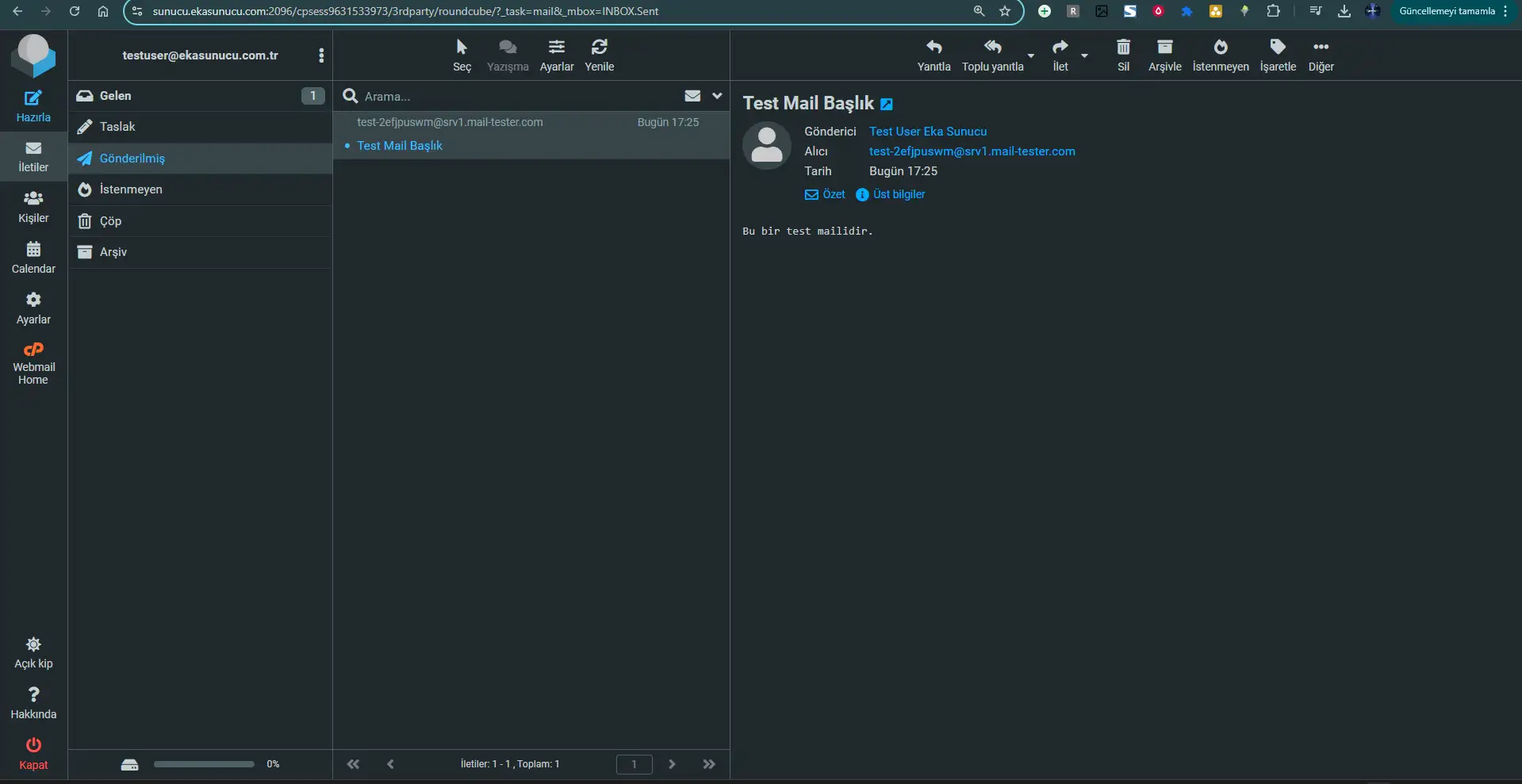Delete the message with Sil

[x=1123, y=55]
